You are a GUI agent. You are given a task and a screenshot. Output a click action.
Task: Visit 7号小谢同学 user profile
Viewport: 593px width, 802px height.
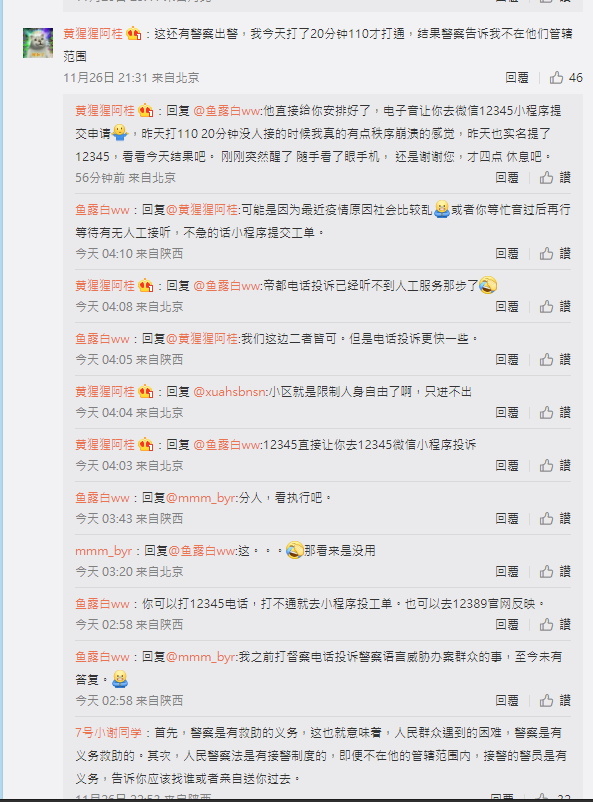[x=108, y=732]
